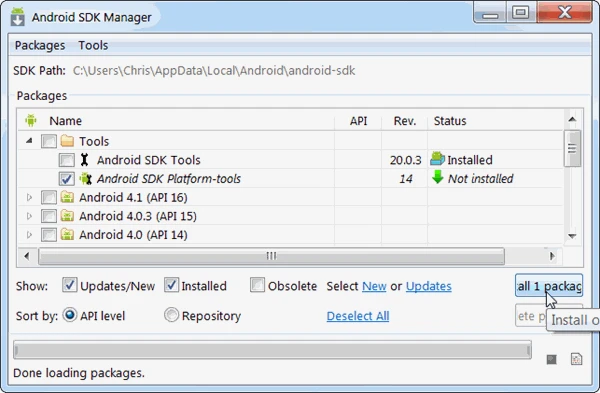This screenshot has width=600, height=393.
Task: Click the horizontal scrollbar right arrow
Action: click(x=552, y=256)
